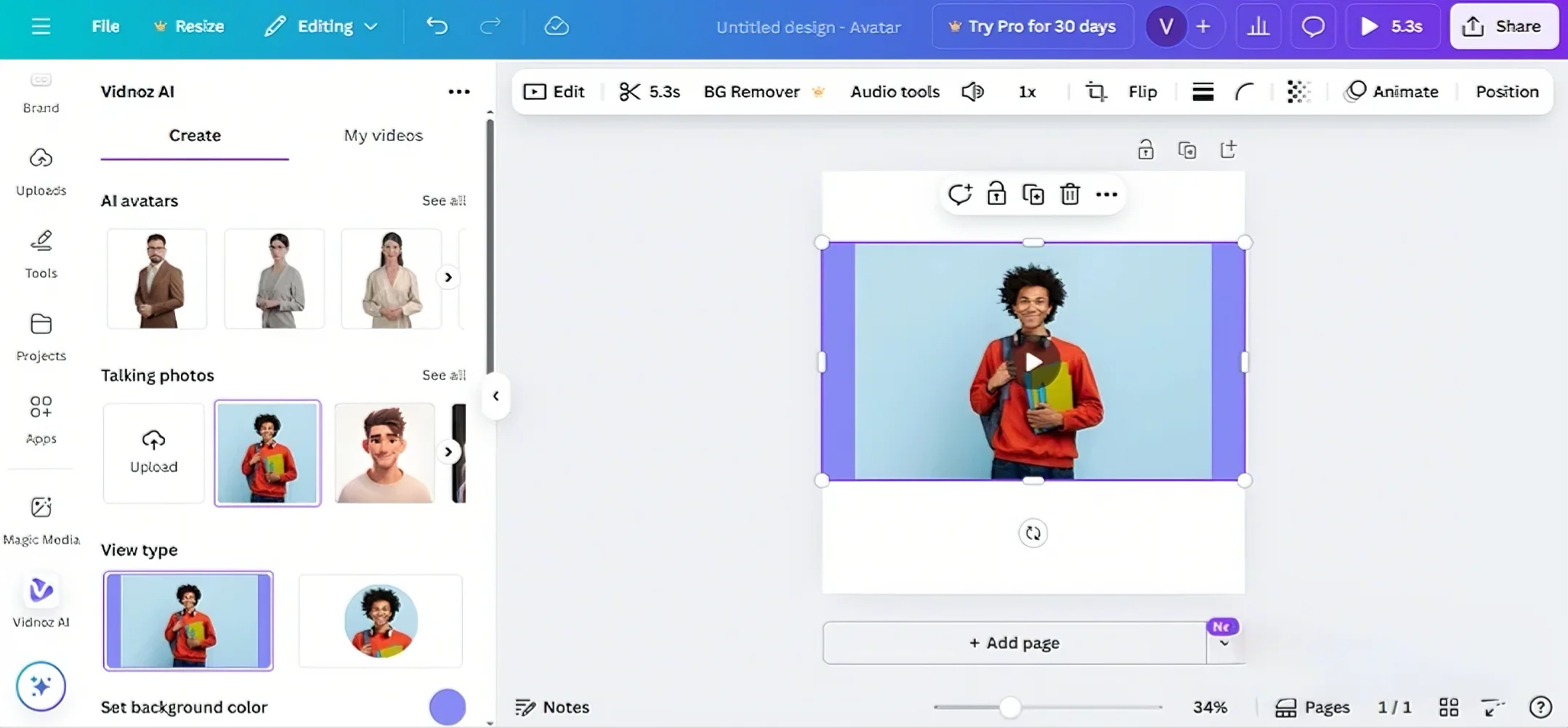See all Talking photos
This screenshot has height=728, width=1568.
444,375
